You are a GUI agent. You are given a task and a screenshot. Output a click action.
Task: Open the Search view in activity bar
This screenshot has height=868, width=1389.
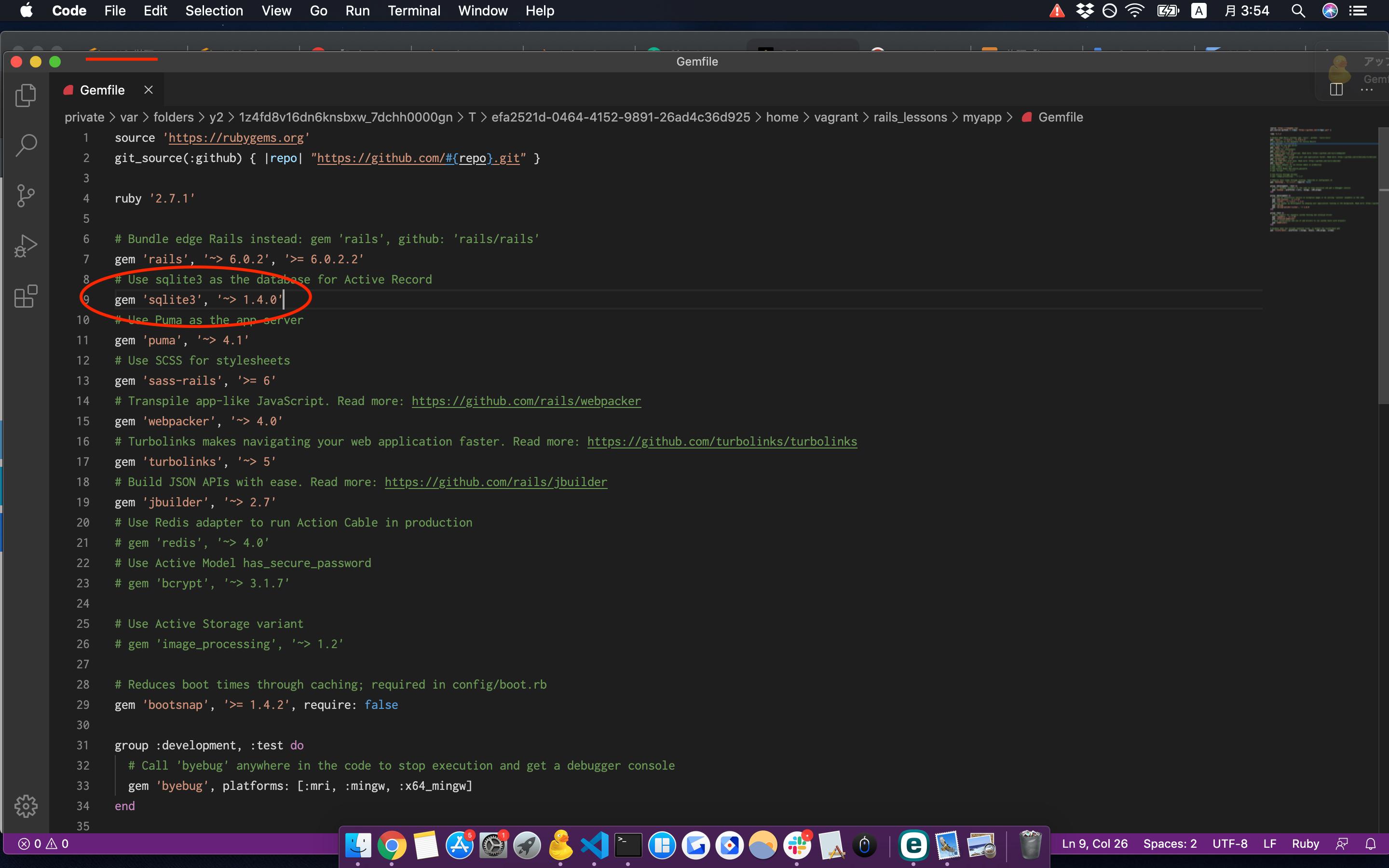click(25, 145)
